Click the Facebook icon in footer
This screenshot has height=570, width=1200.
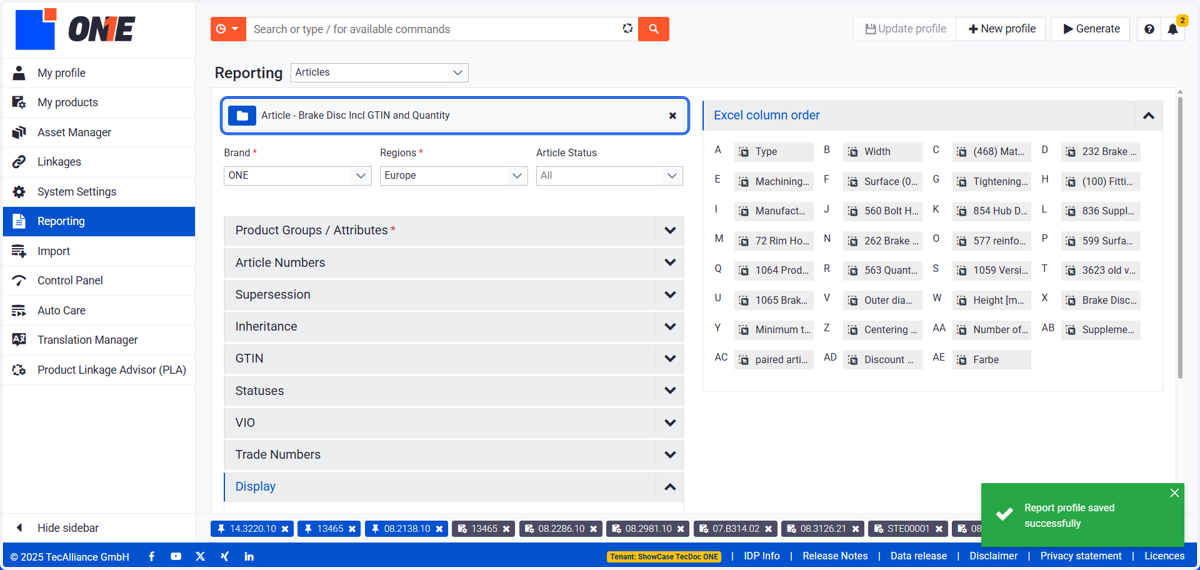point(152,556)
